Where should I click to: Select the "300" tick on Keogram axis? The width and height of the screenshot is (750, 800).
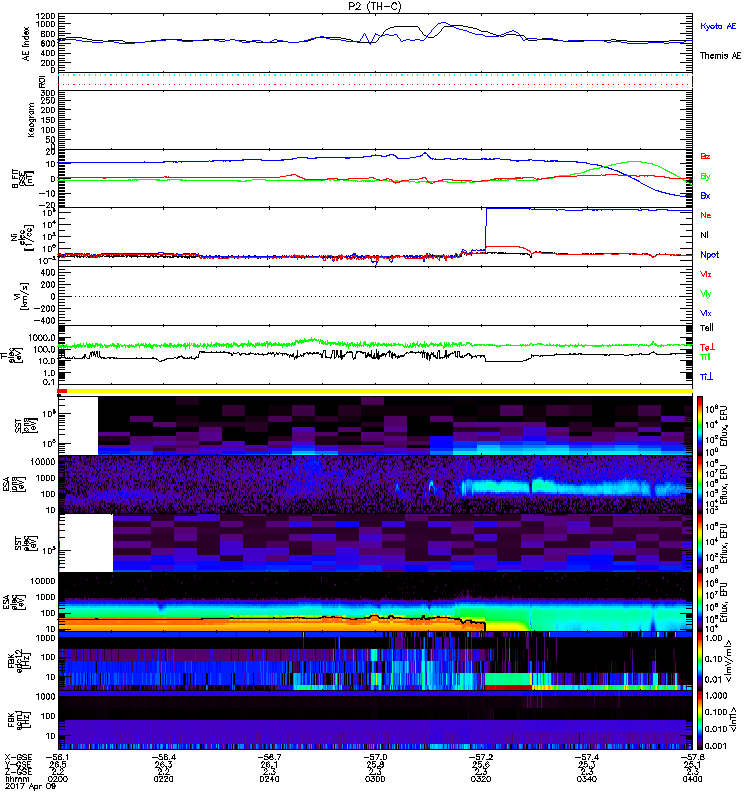click(48, 93)
